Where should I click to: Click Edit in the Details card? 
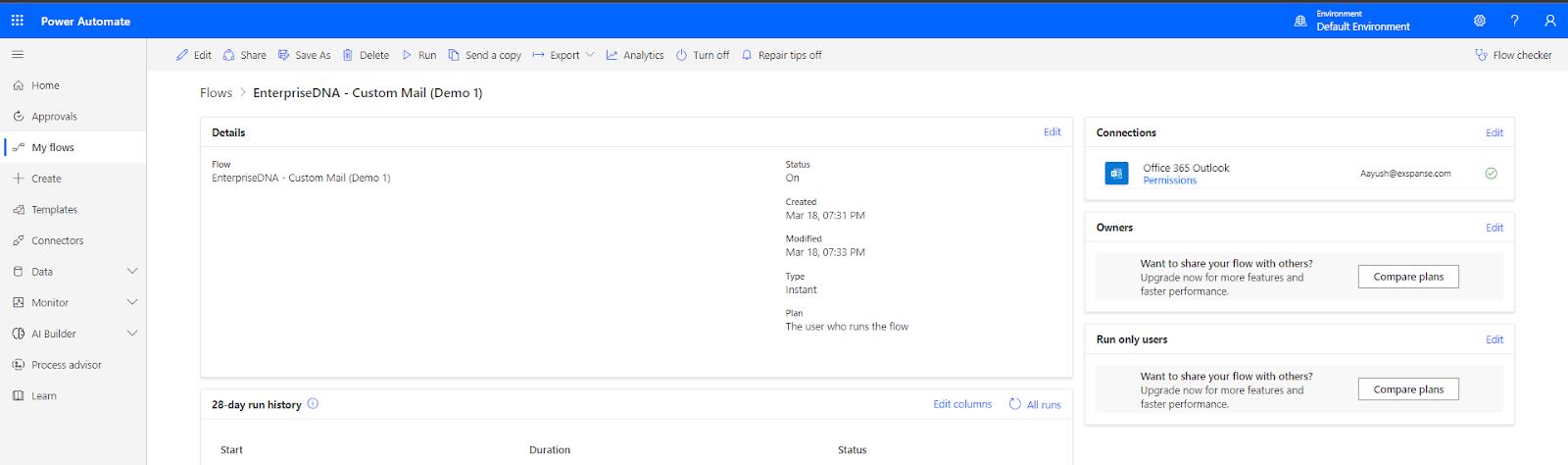point(1052,132)
